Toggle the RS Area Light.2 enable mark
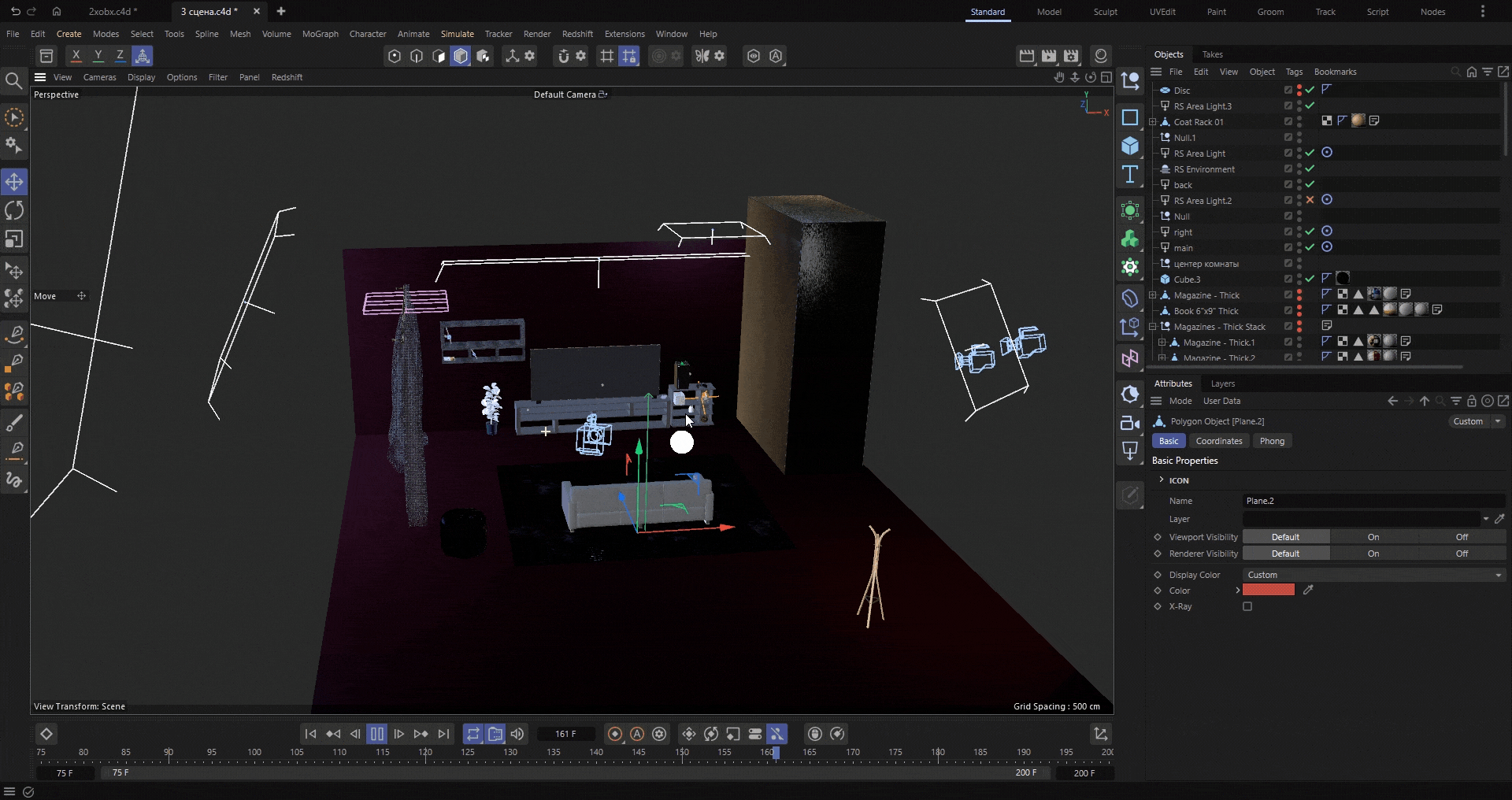The height and width of the screenshot is (800, 1512). point(1310,200)
